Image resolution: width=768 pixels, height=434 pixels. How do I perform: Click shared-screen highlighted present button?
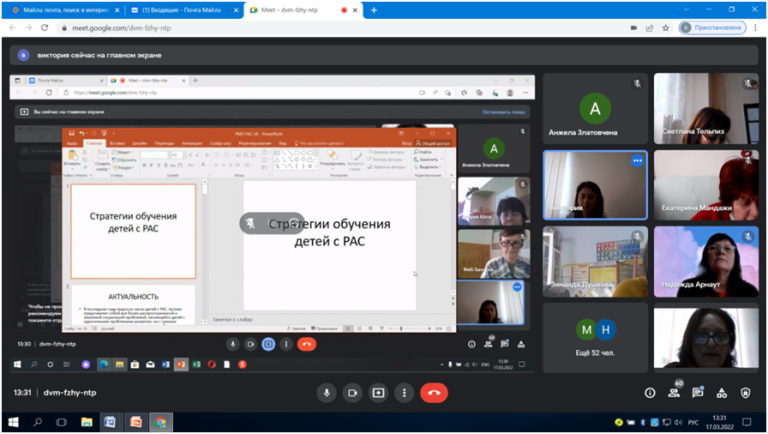(268, 344)
